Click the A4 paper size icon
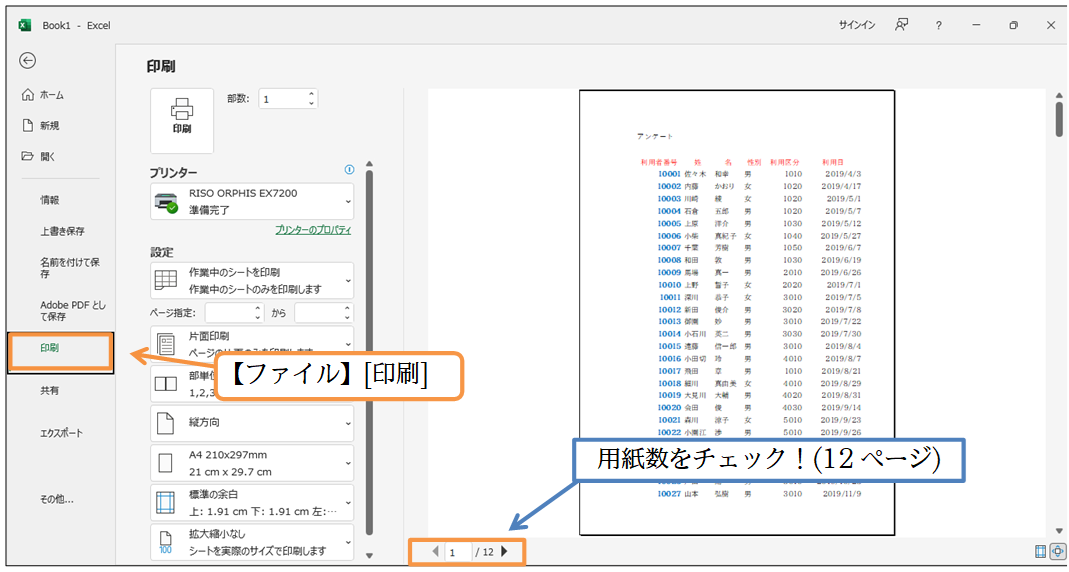 pos(166,464)
